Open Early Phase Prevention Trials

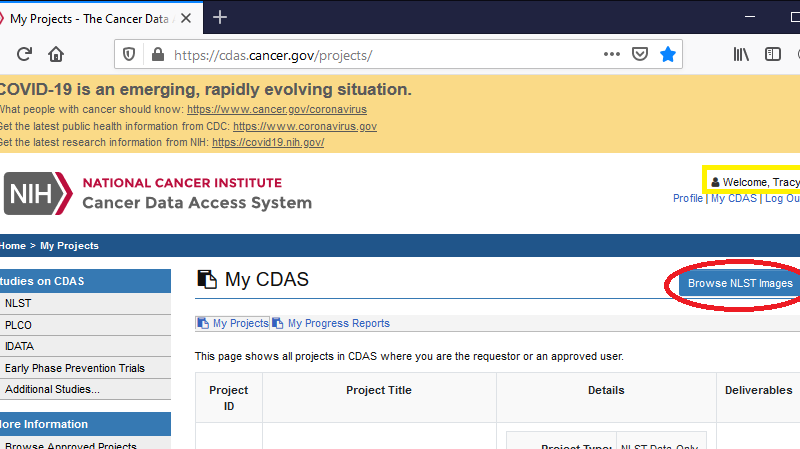85,368
